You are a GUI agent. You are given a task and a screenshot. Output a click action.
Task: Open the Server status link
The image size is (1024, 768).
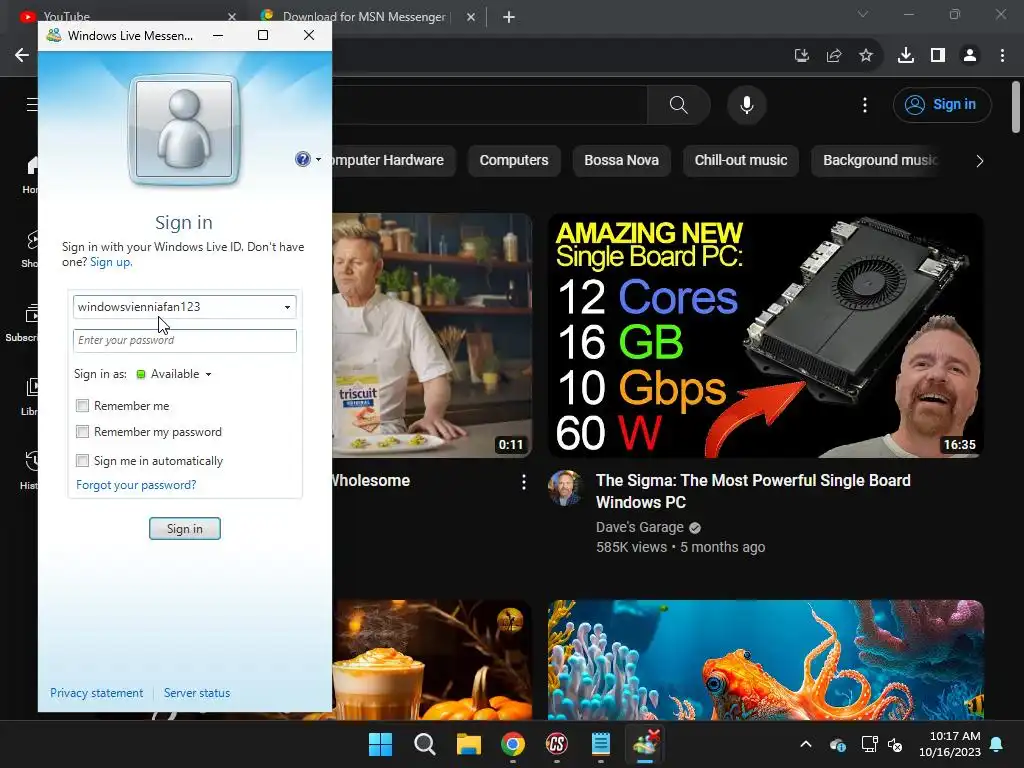pyautogui.click(x=197, y=693)
